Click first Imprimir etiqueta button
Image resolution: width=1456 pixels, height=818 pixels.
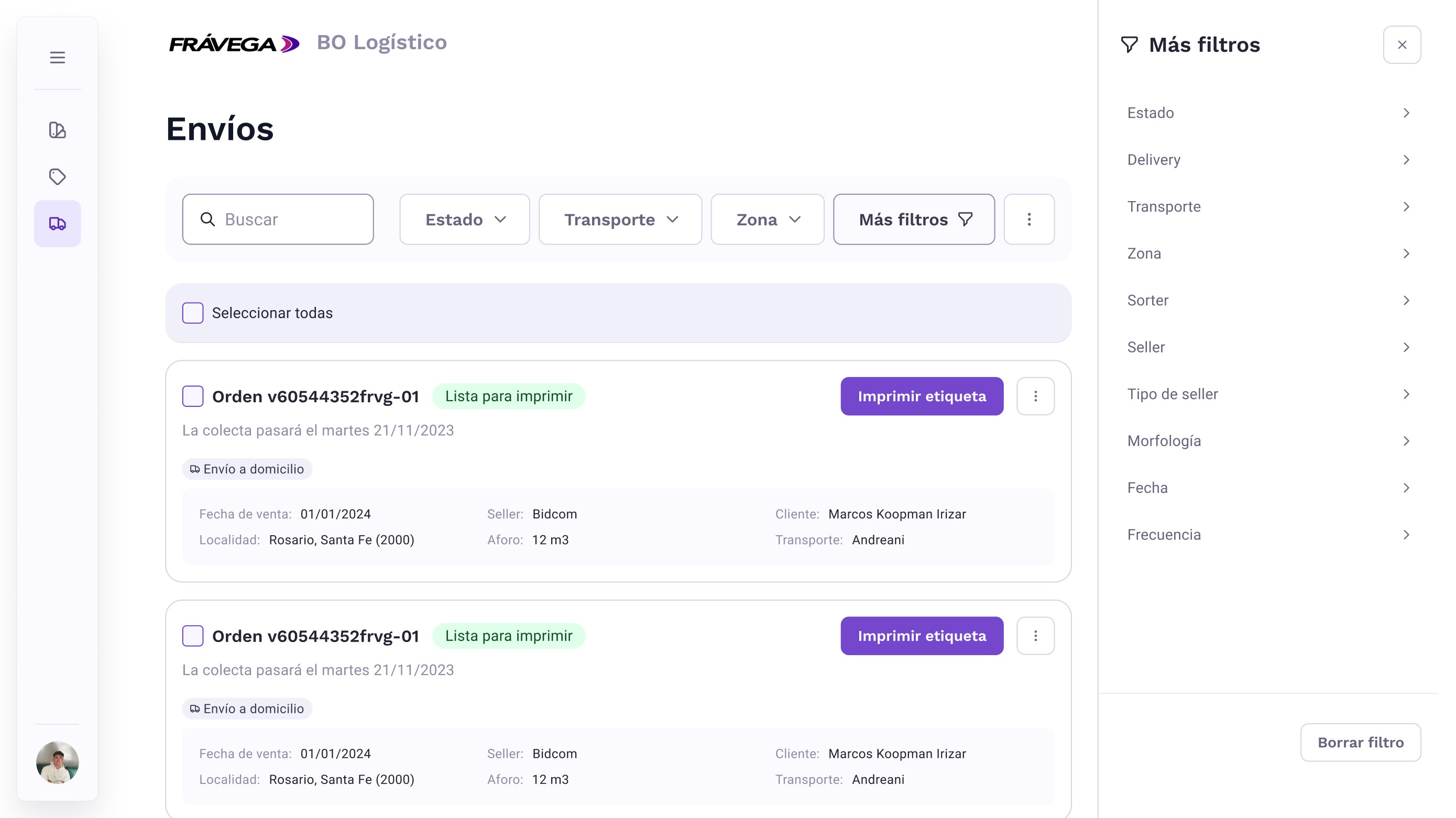[x=921, y=396]
